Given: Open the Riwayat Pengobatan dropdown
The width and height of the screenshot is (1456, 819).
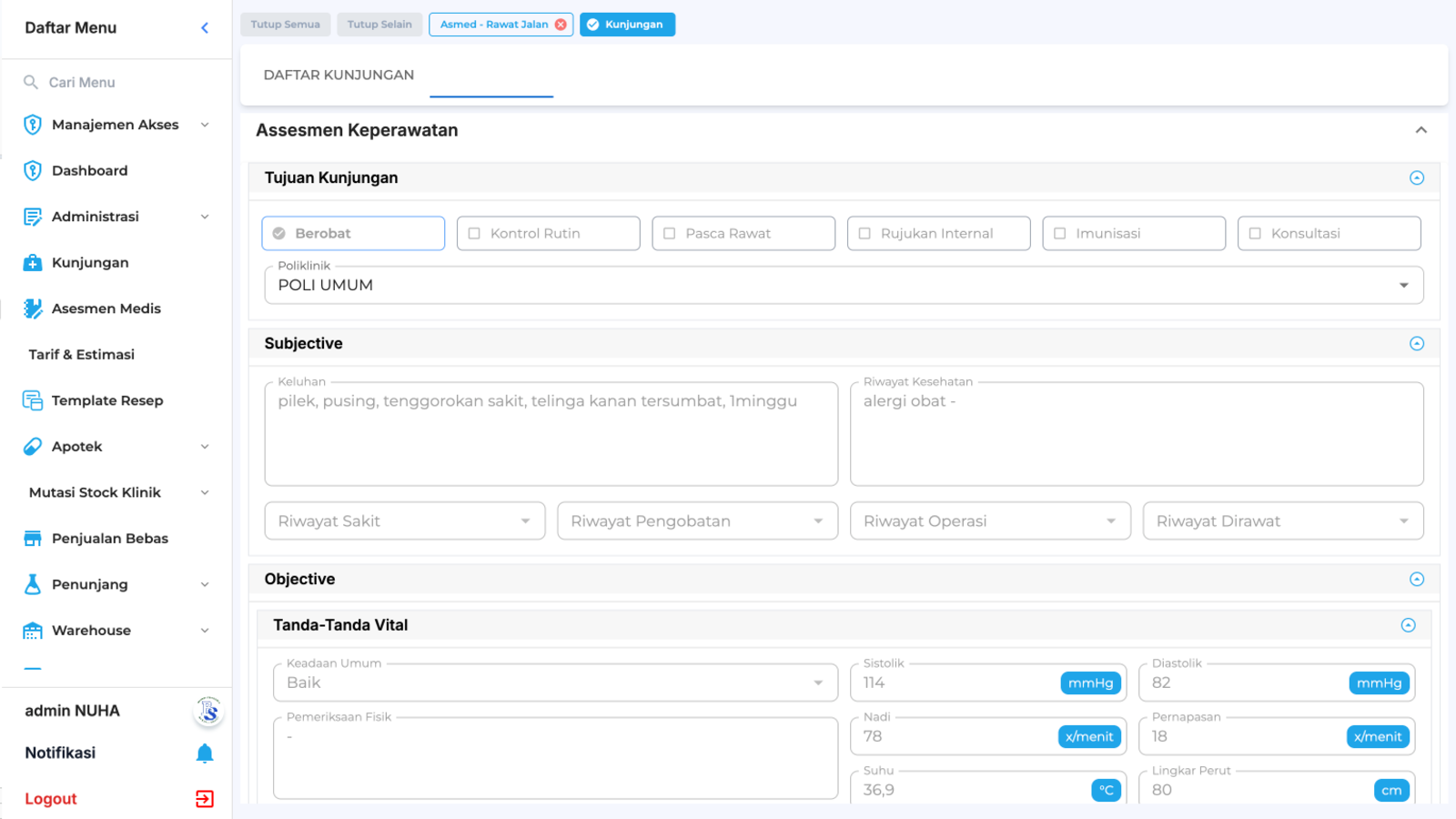Looking at the screenshot, I should [698, 521].
